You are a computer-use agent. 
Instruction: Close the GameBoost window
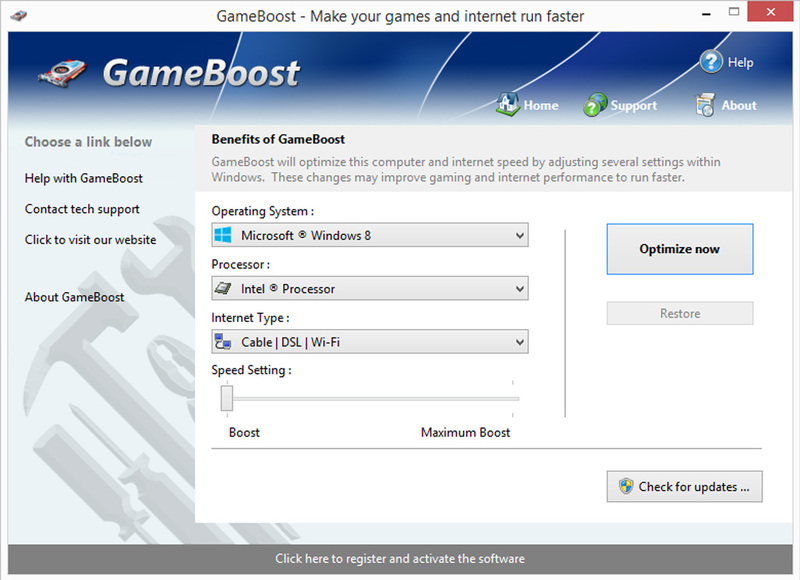click(770, 12)
